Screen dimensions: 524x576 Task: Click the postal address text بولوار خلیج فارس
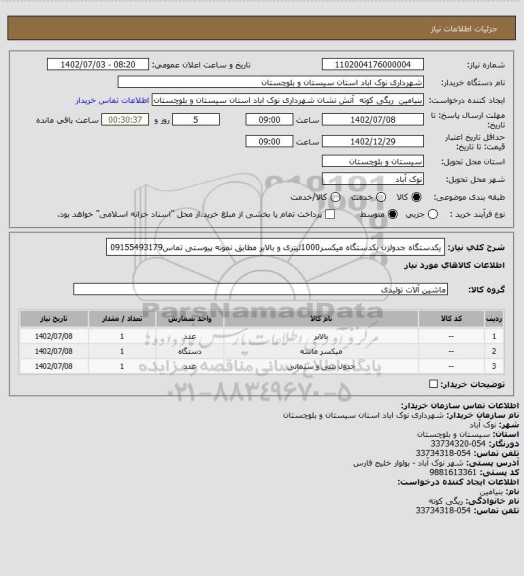click(x=380, y=463)
